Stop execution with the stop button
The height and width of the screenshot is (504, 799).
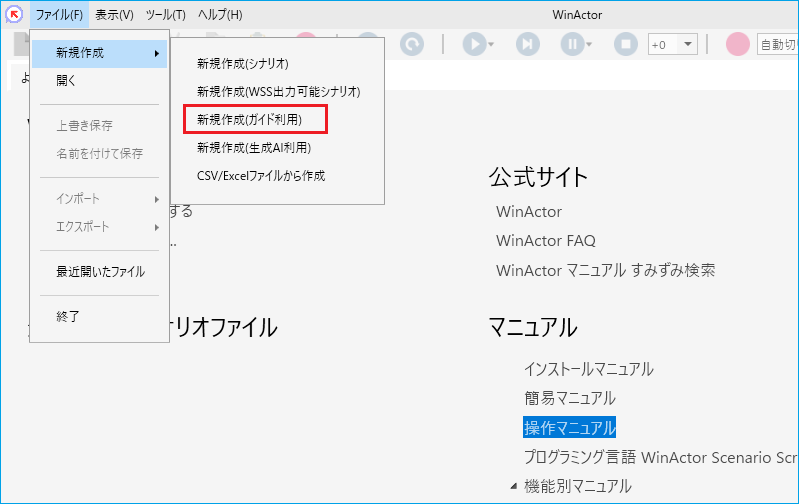point(626,44)
